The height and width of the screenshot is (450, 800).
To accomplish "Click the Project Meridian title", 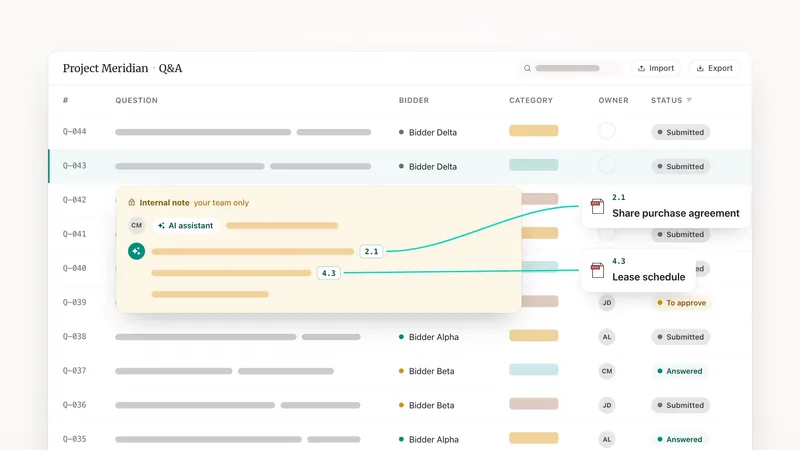I will pyautogui.click(x=105, y=68).
